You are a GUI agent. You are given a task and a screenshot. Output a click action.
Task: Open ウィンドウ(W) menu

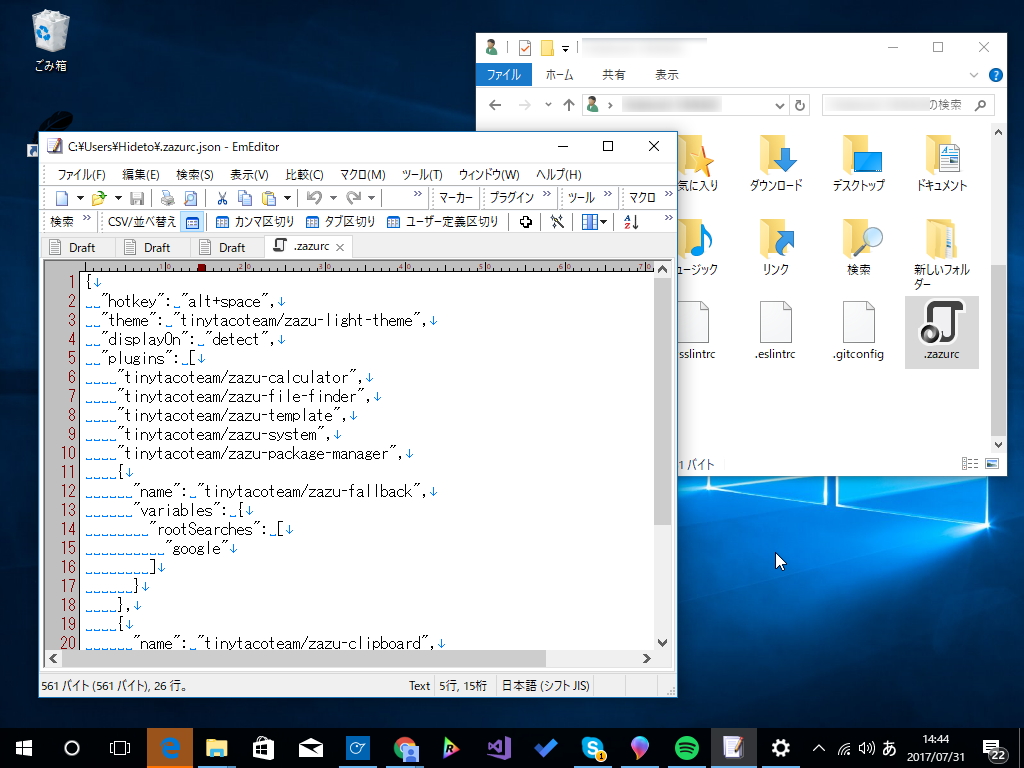pyautogui.click(x=488, y=174)
